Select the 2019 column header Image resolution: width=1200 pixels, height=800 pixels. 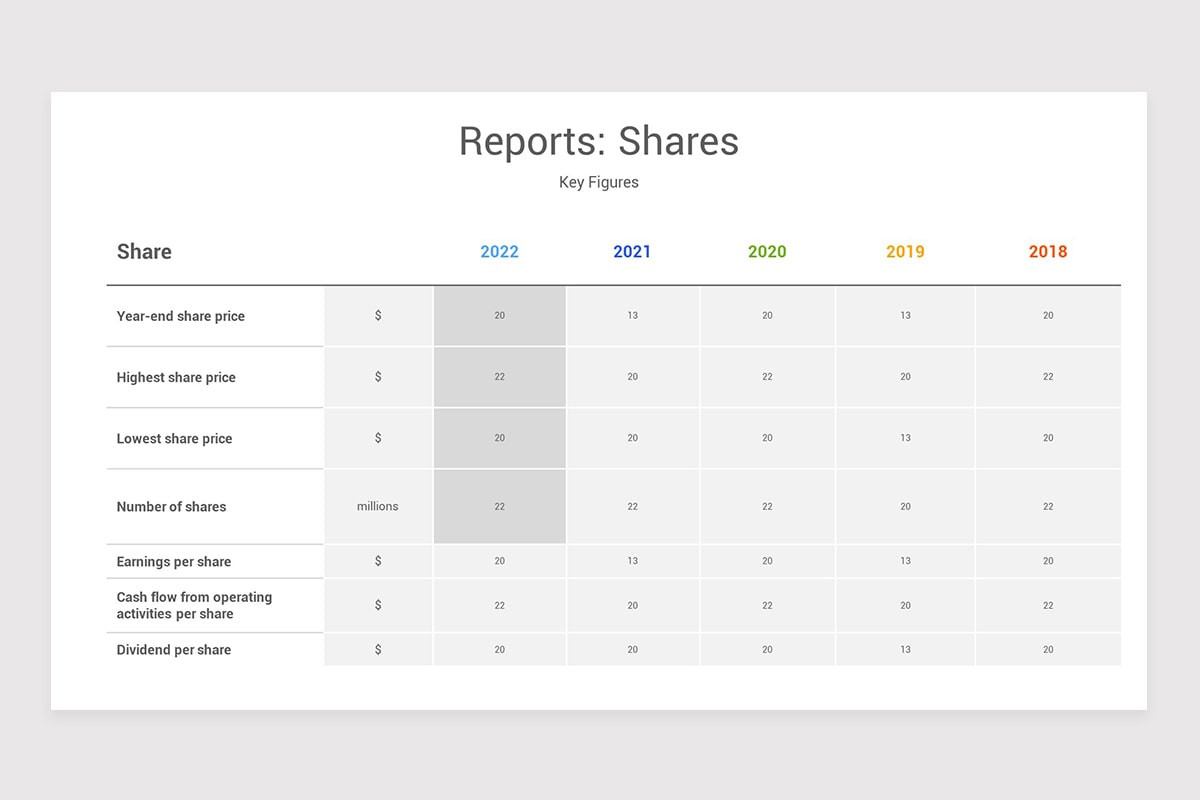[904, 252]
